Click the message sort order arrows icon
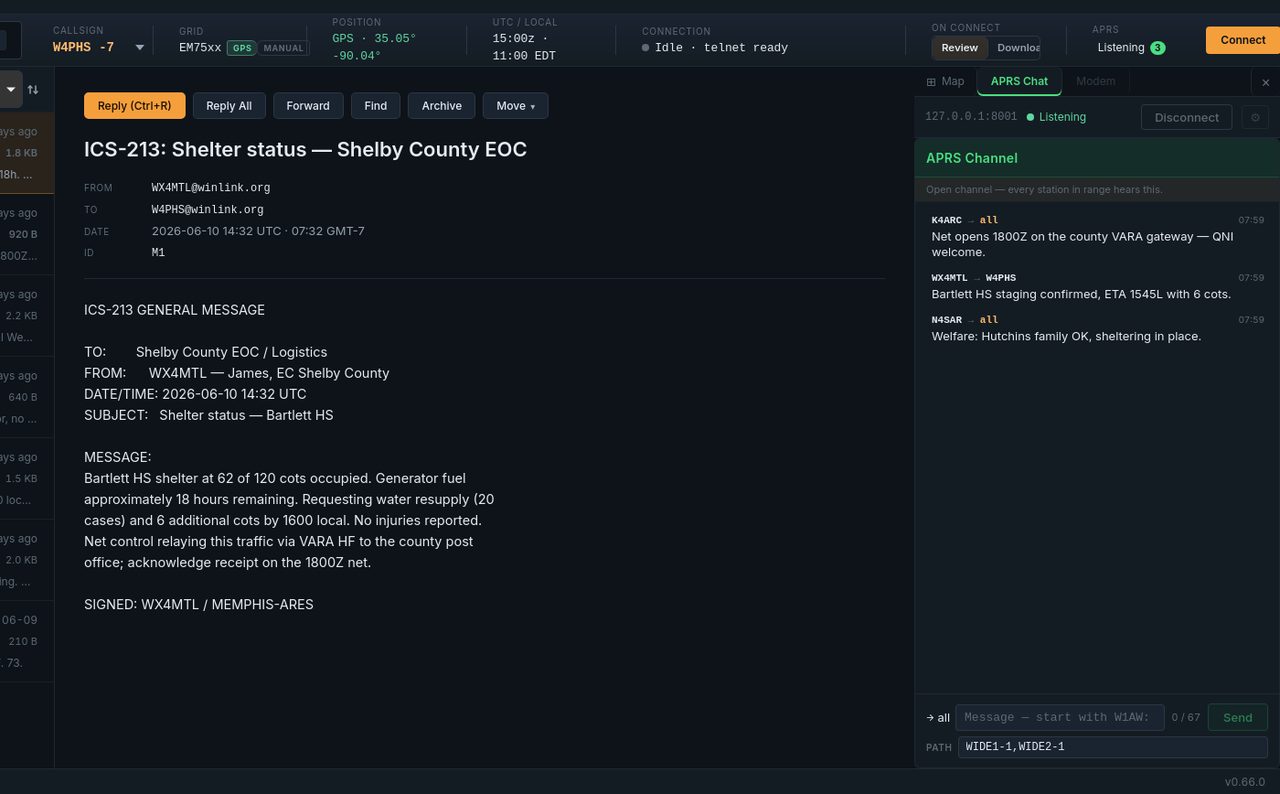This screenshot has width=1280, height=794. (33, 89)
